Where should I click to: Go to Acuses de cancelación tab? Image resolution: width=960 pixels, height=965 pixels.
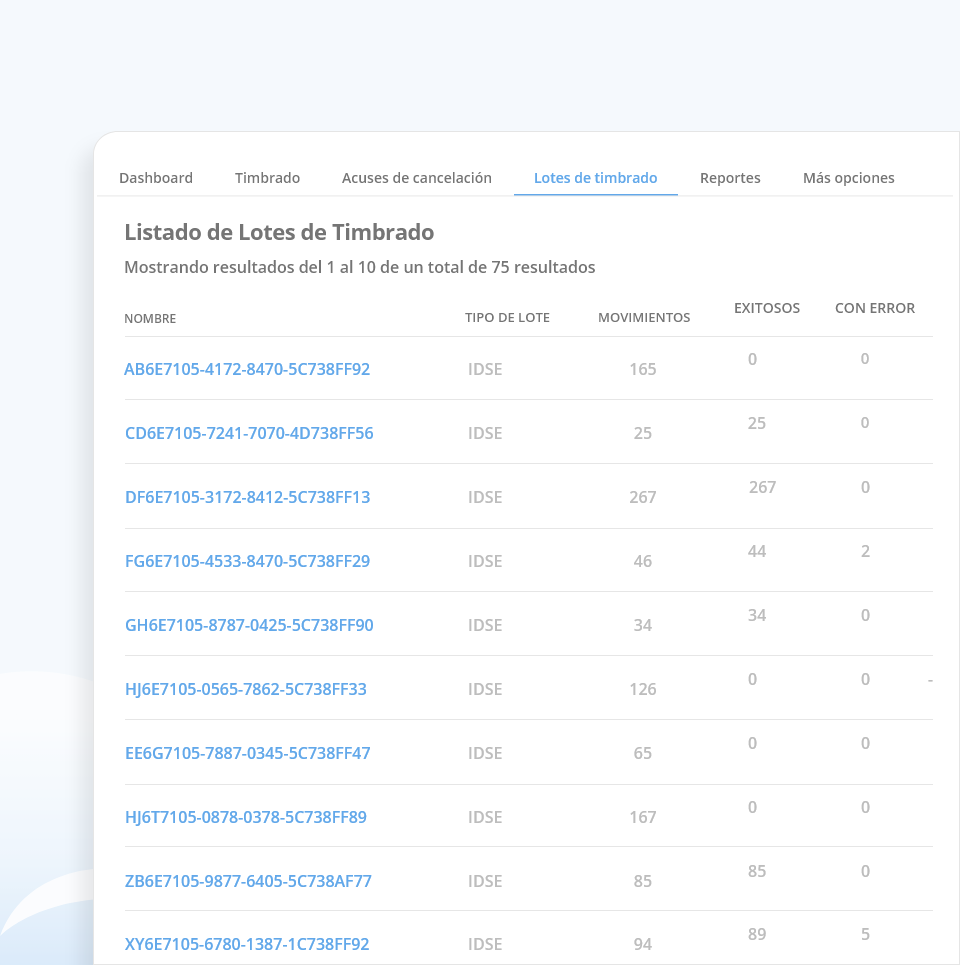pos(417,178)
